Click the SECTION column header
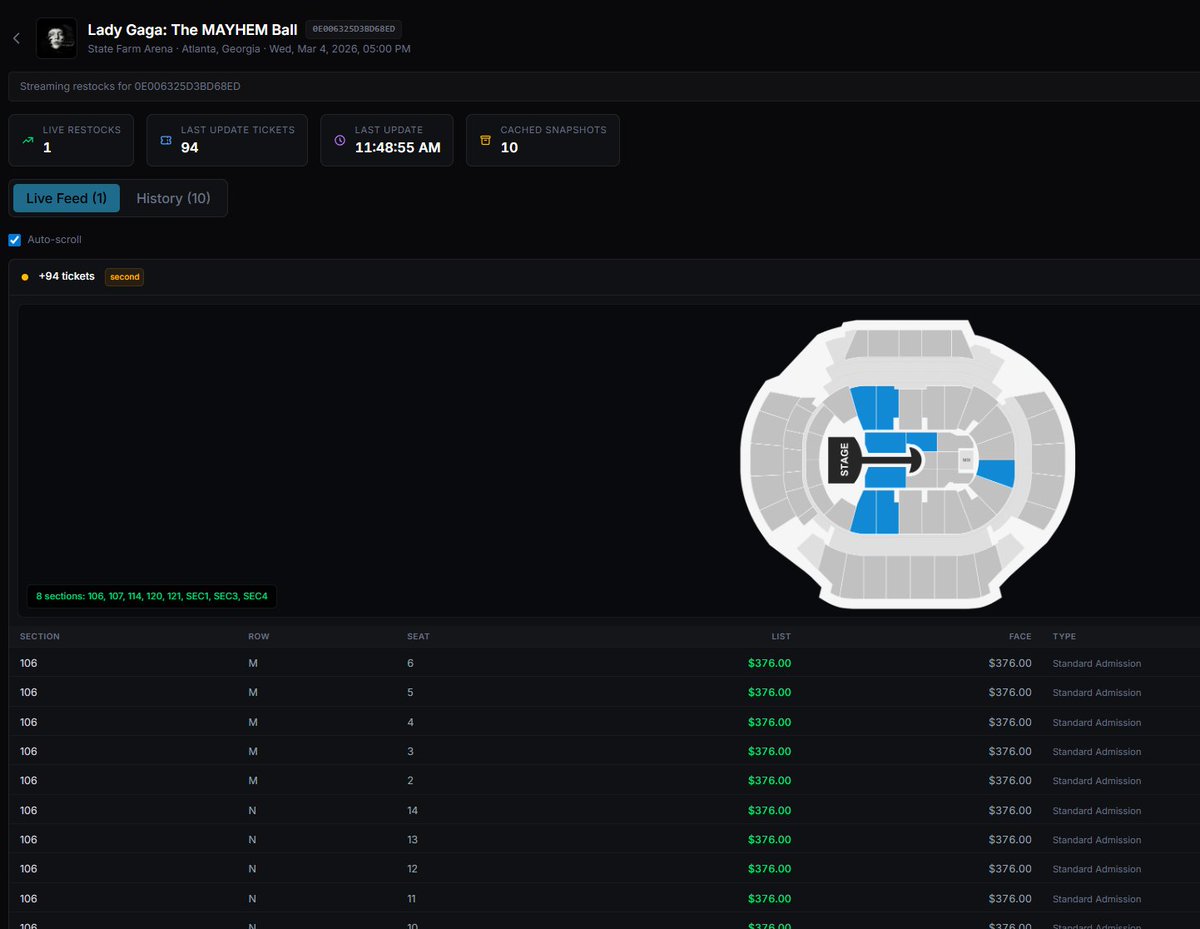This screenshot has width=1200, height=929. click(40, 636)
